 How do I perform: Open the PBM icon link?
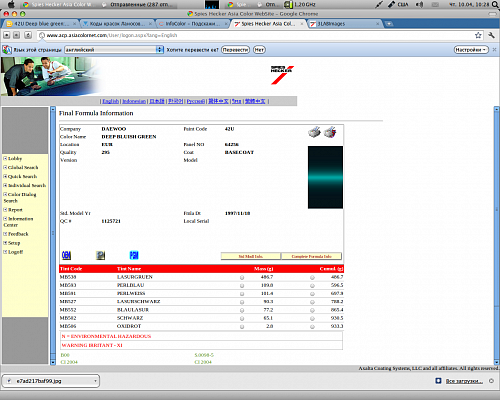click(x=134, y=255)
